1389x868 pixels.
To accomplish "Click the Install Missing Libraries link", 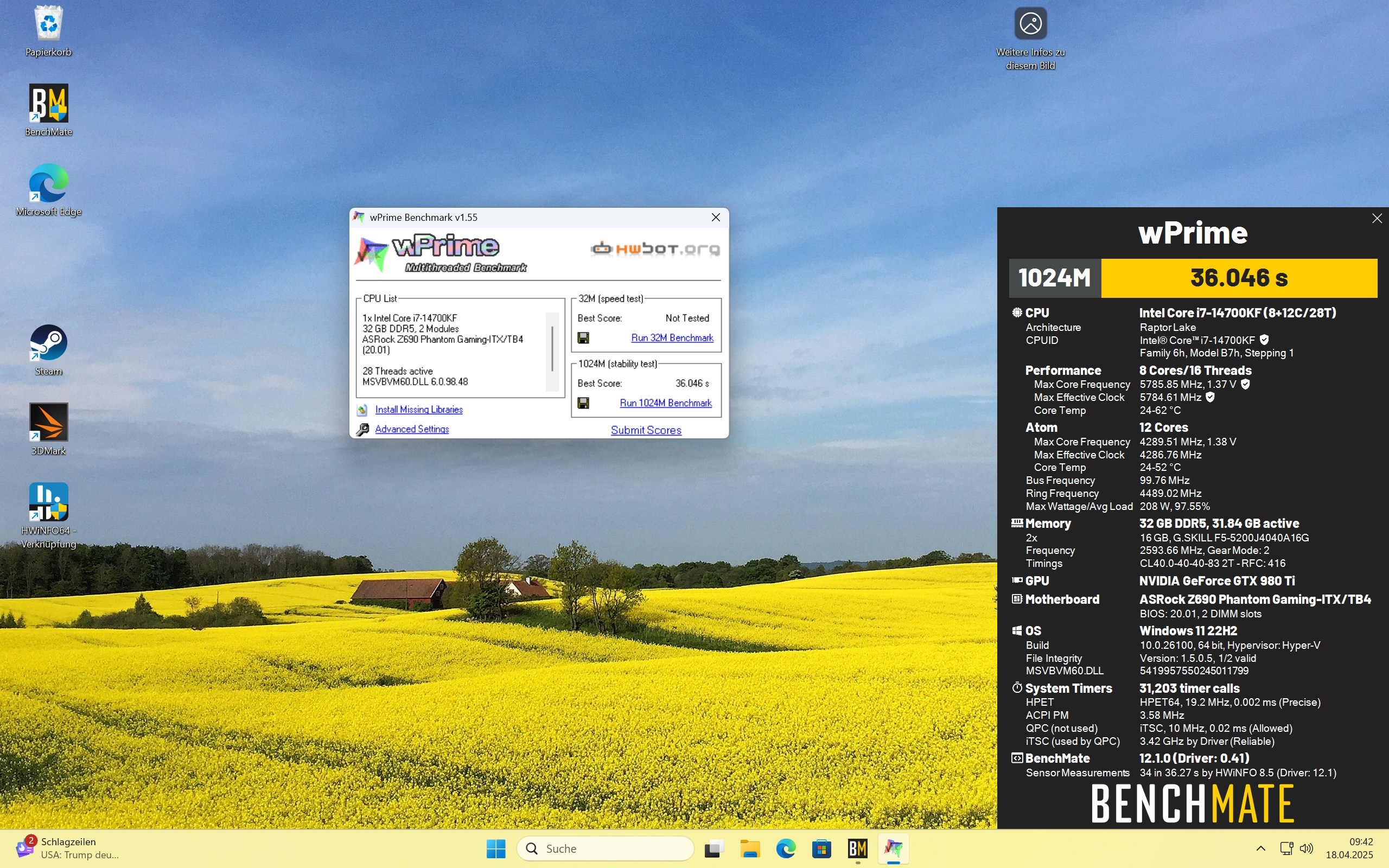I will coord(419,410).
